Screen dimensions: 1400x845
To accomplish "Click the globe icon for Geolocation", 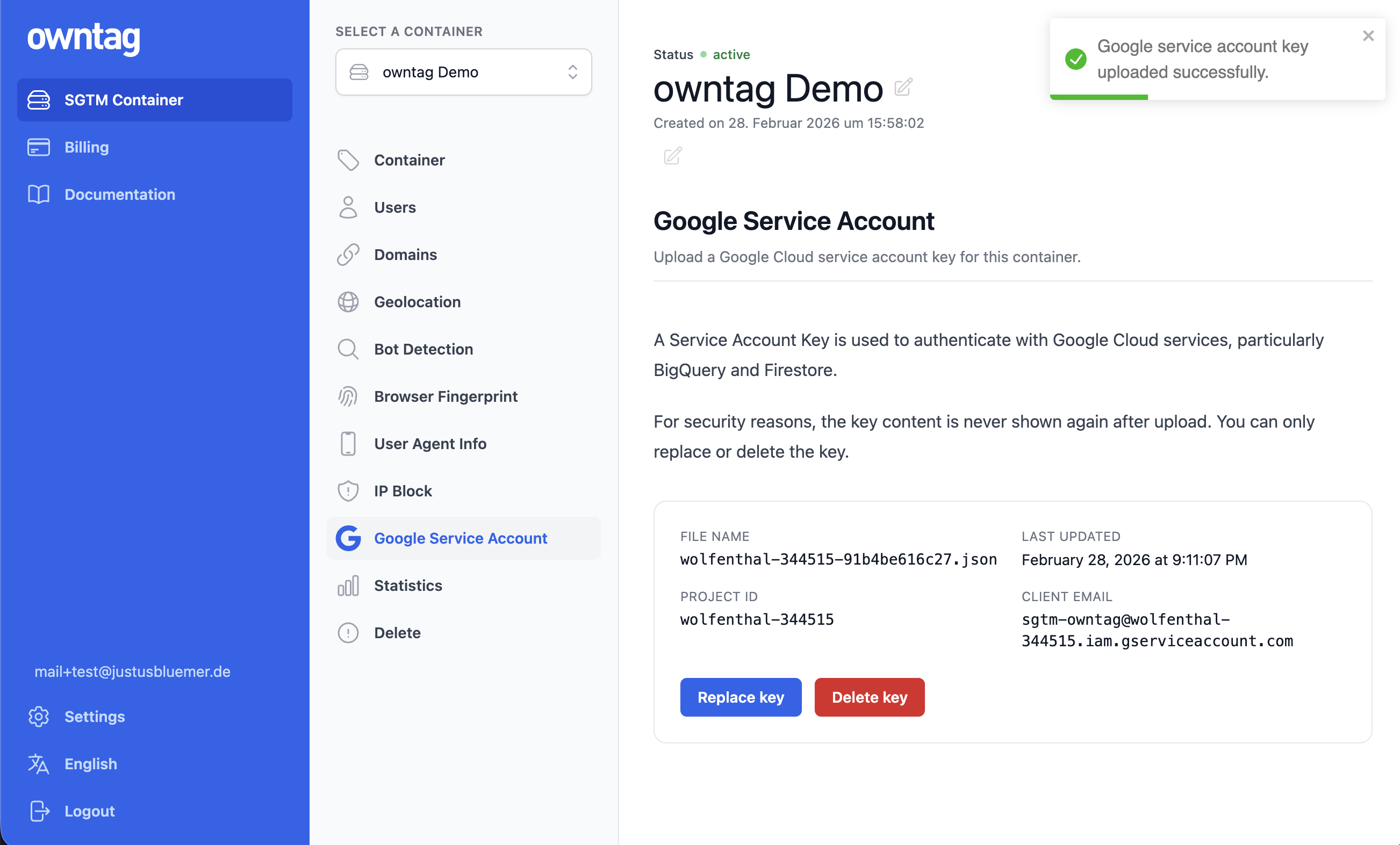I will 348,302.
